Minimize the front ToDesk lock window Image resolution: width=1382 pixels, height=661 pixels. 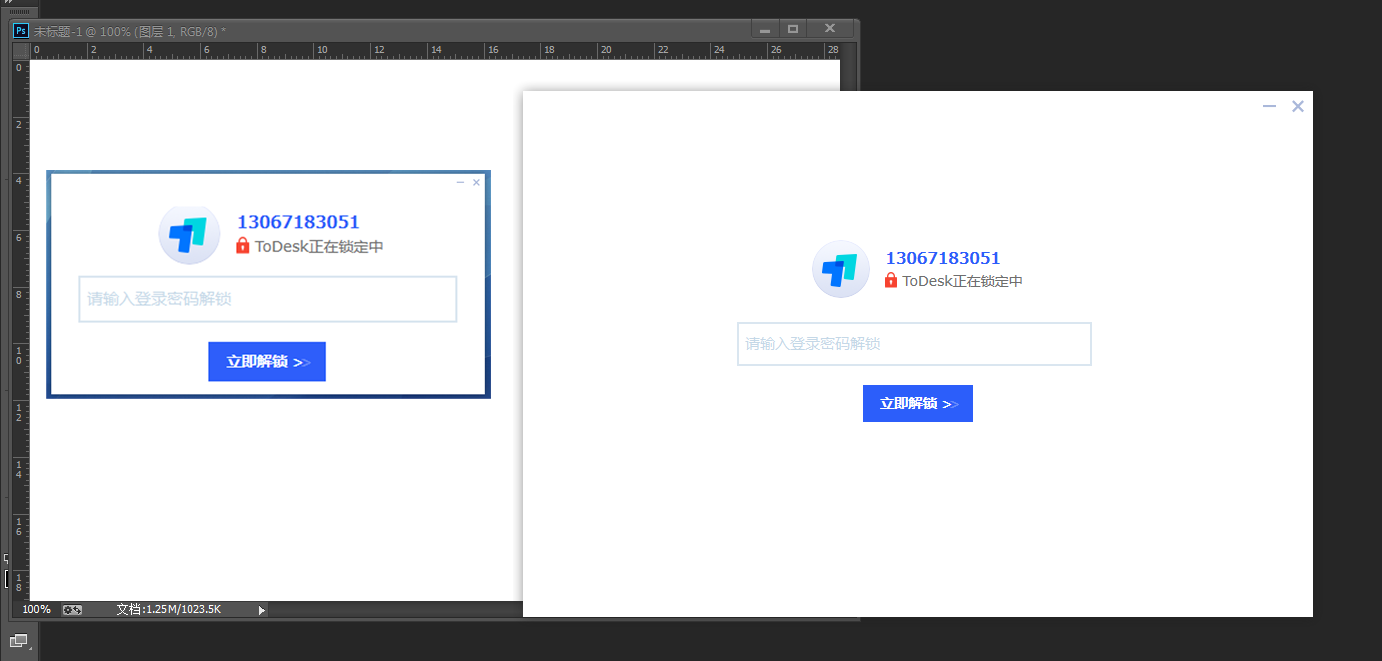click(1270, 106)
